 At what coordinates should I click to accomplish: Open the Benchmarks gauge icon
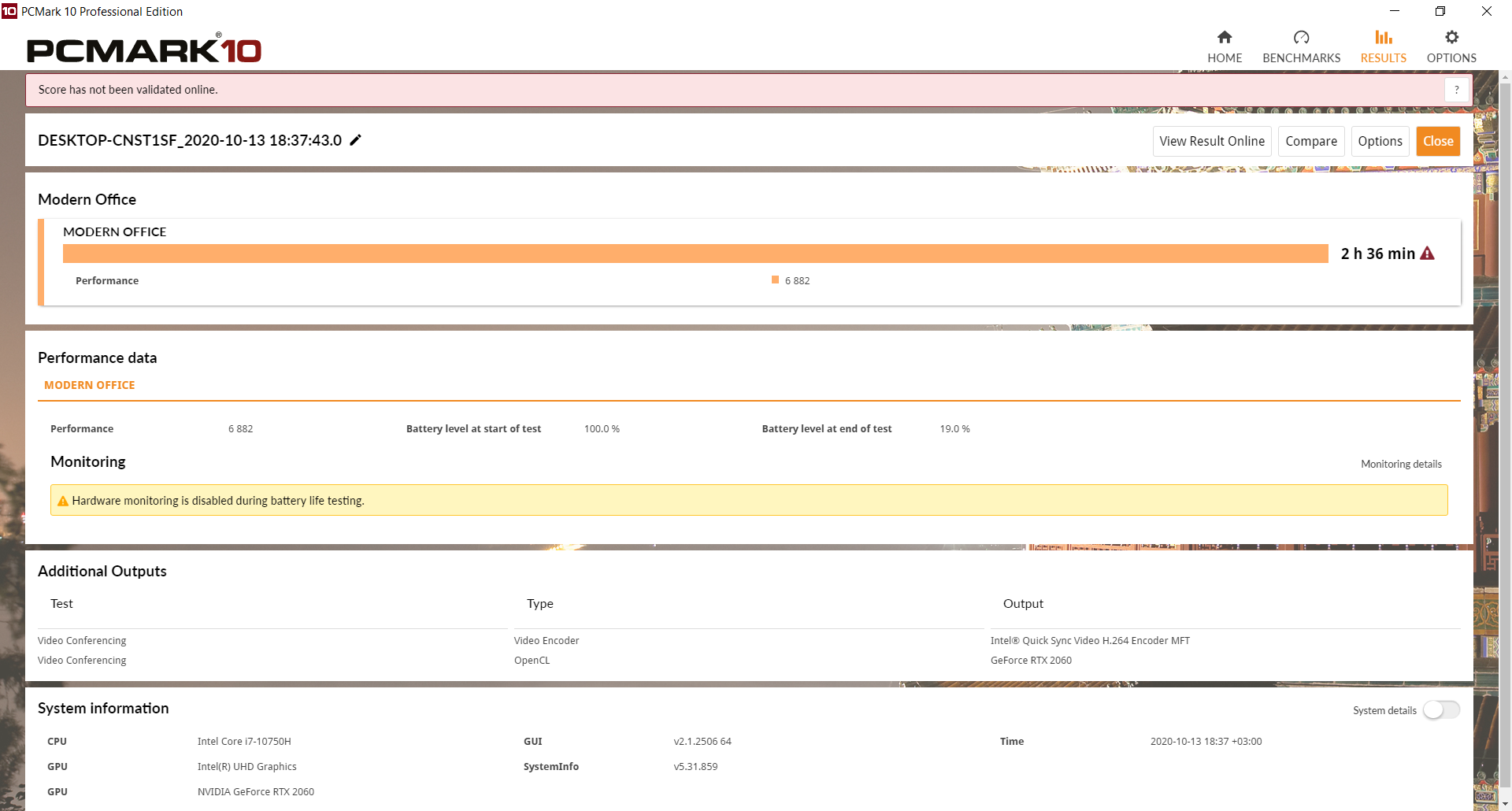[1301, 37]
